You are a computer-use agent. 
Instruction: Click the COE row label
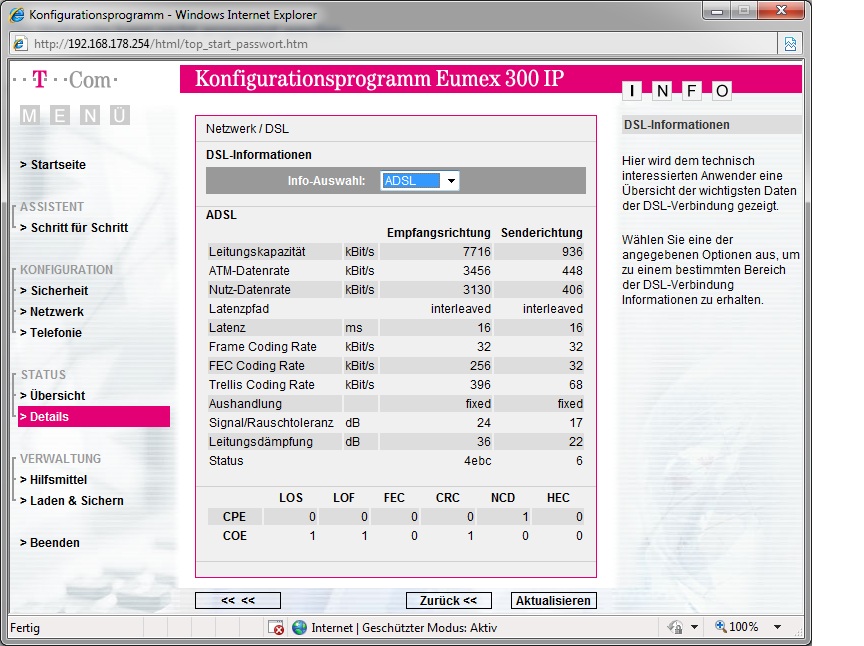235,536
